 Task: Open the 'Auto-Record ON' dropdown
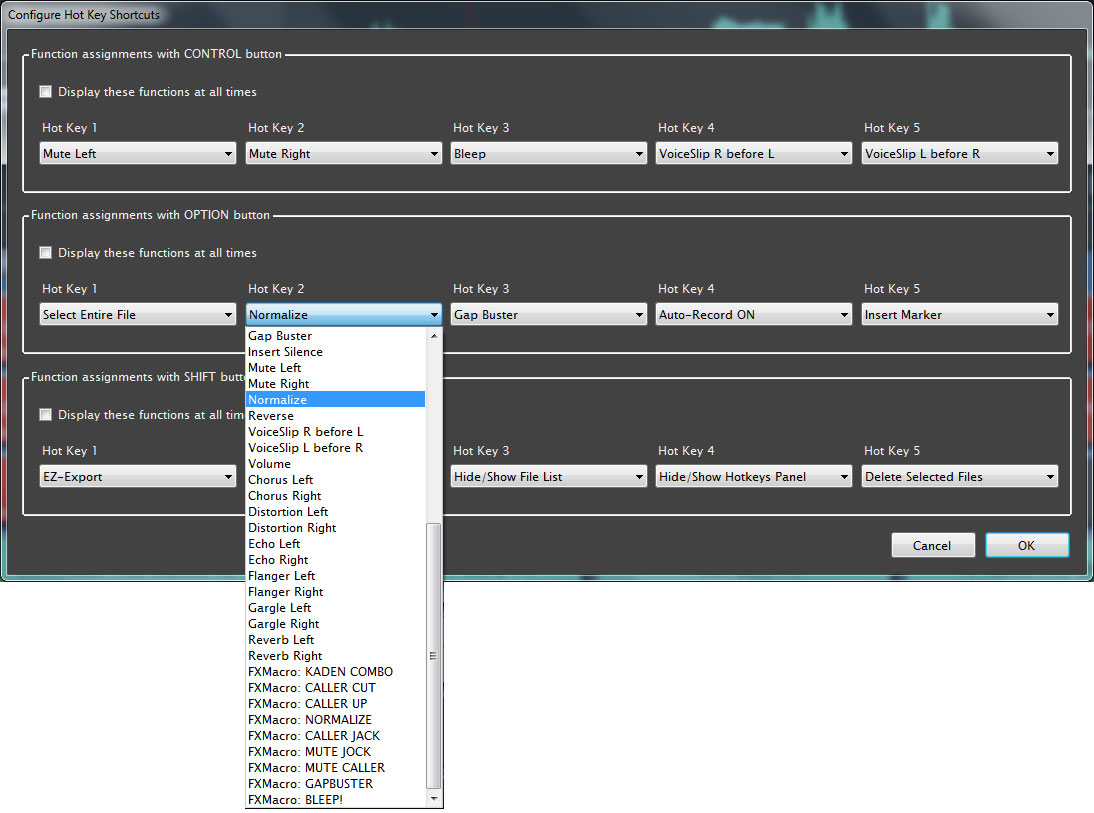point(754,315)
